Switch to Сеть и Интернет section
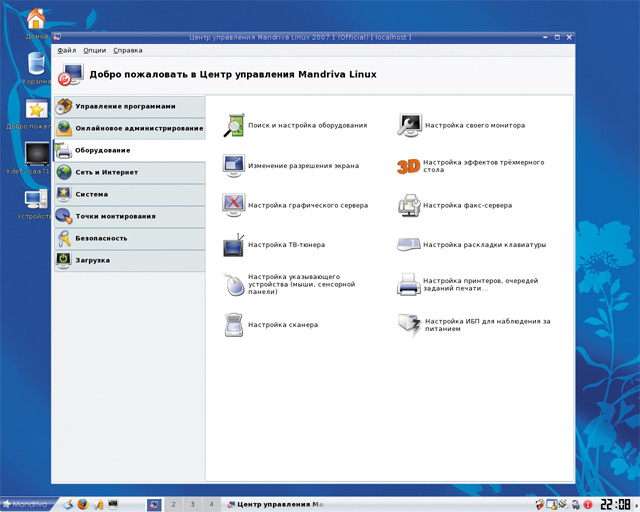The image size is (640, 512). point(130,172)
